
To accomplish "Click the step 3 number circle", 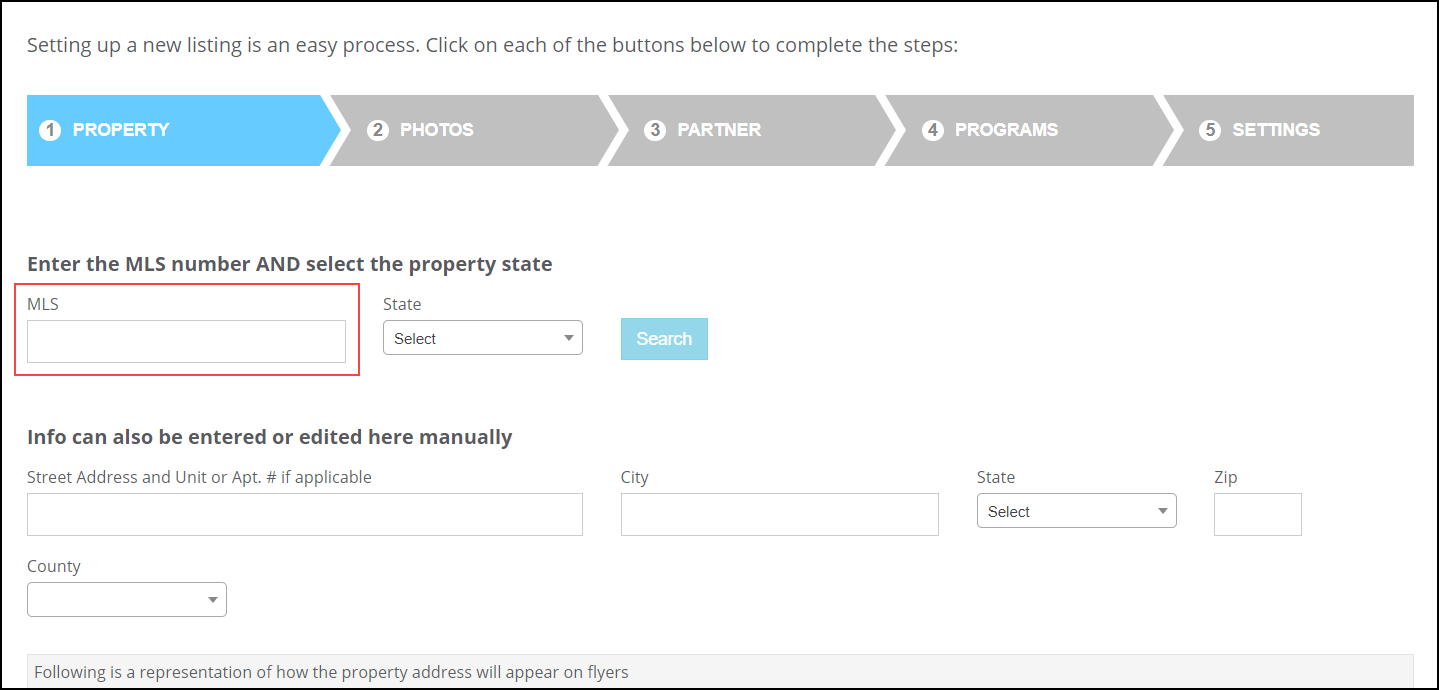I will click(x=654, y=130).
